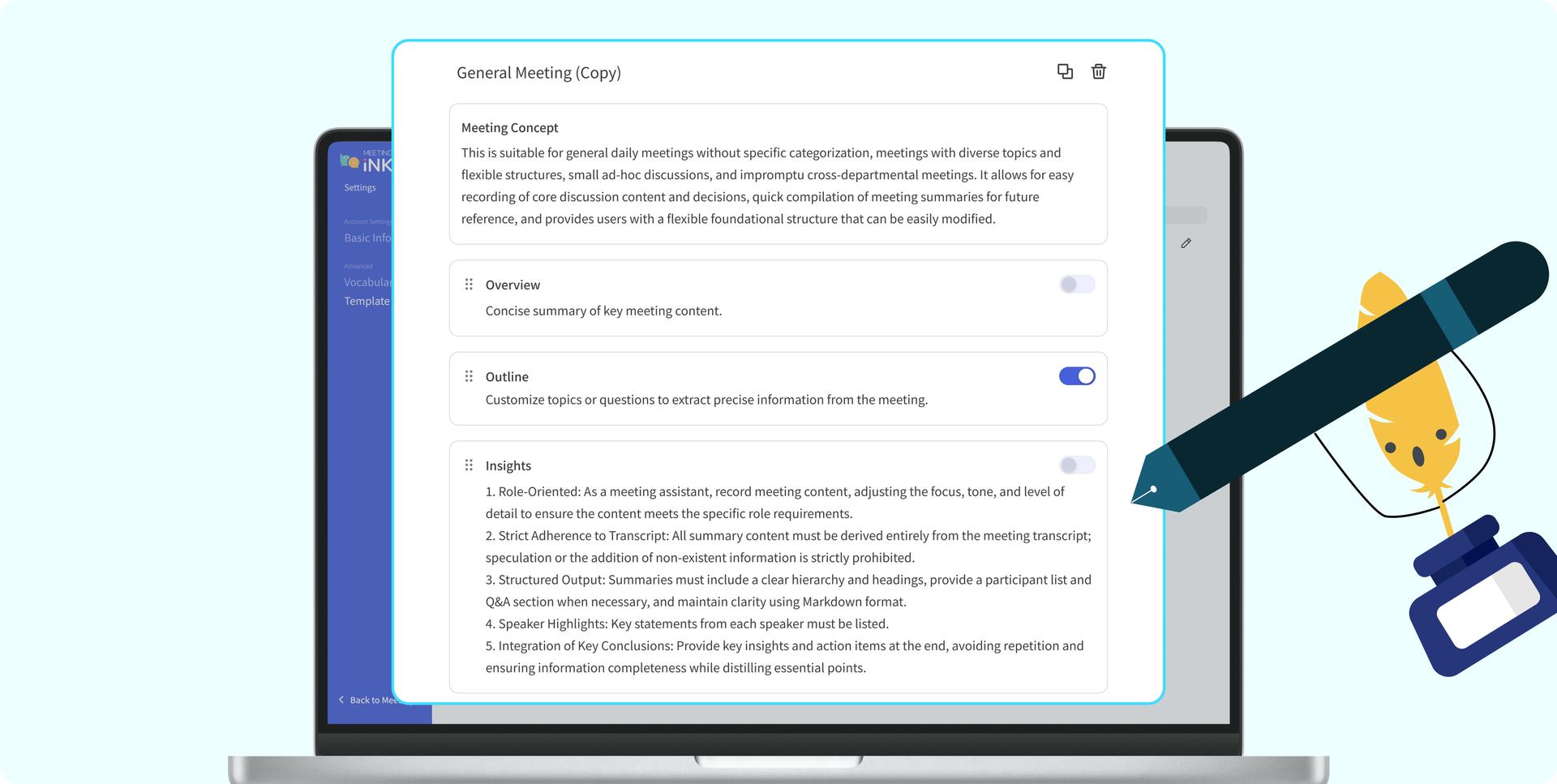Click Settings in the sidebar
The width and height of the screenshot is (1557, 784).
point(360,186)
